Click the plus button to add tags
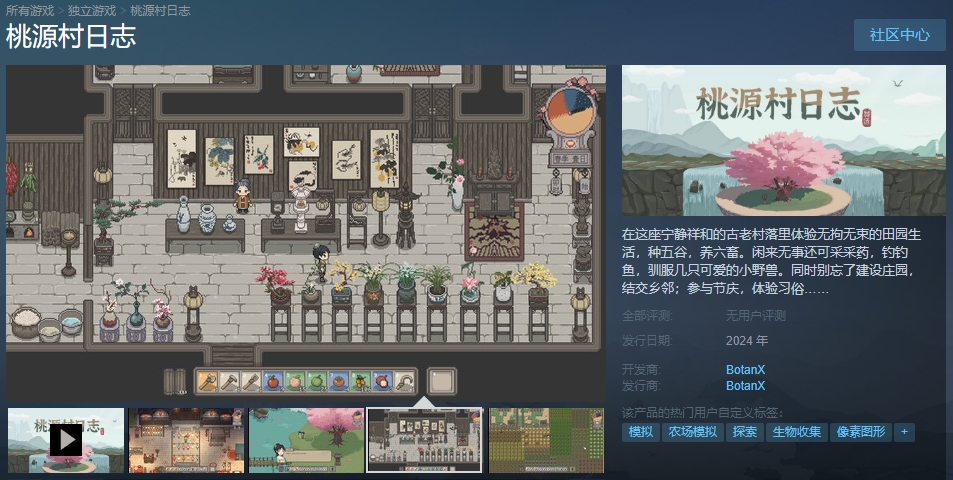This screenshot has width=953, height=480. click(904, 432)
